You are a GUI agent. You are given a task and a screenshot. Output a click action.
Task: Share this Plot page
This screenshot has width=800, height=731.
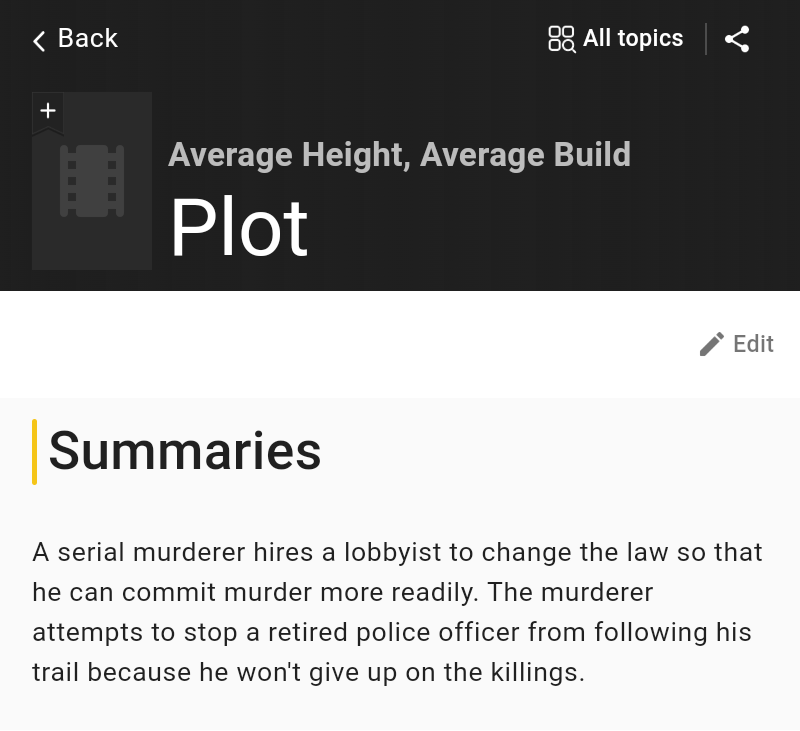pyautogui.click(x=737, y=39)
